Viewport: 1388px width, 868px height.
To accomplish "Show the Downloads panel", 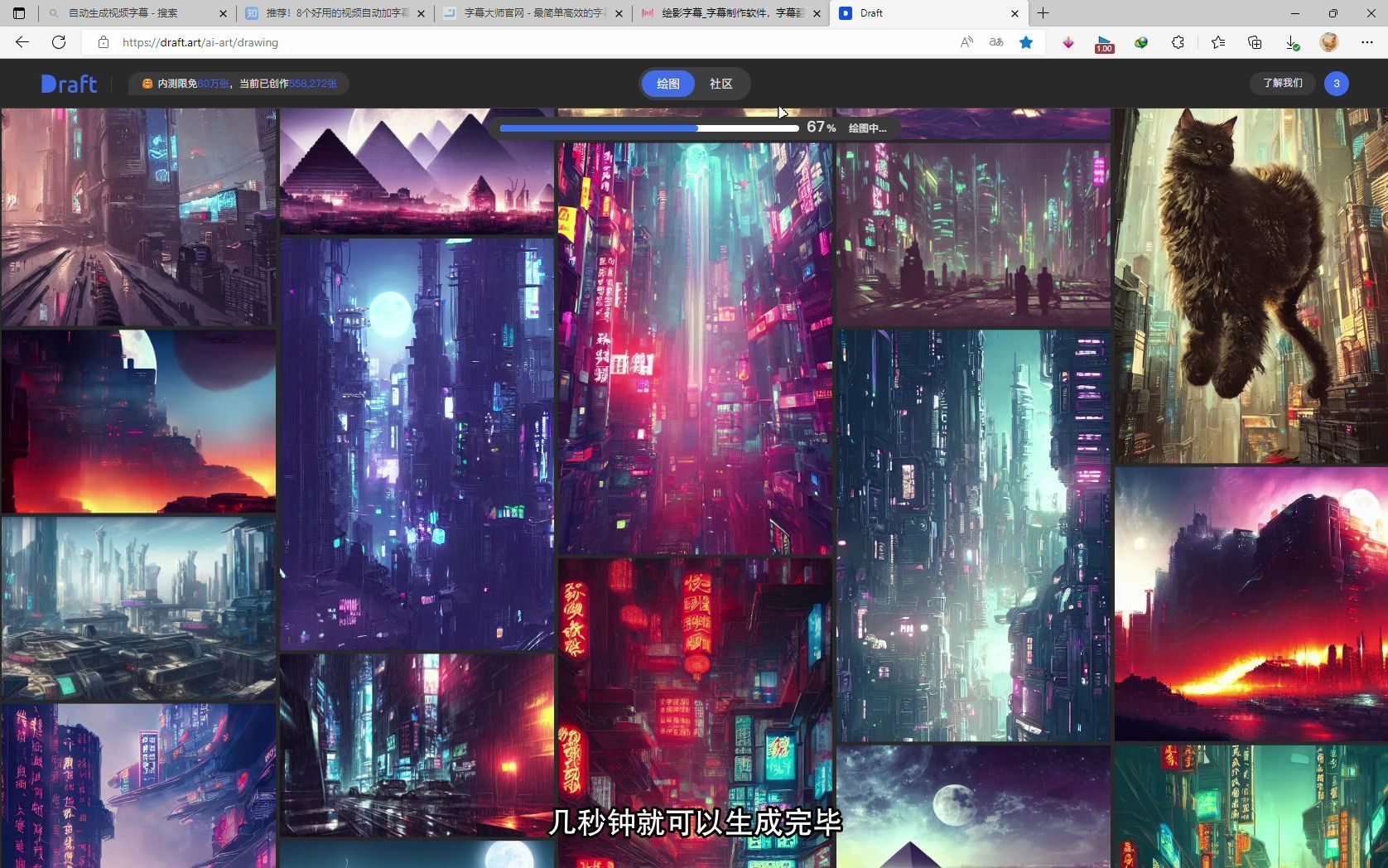I will click(1292, 42).
